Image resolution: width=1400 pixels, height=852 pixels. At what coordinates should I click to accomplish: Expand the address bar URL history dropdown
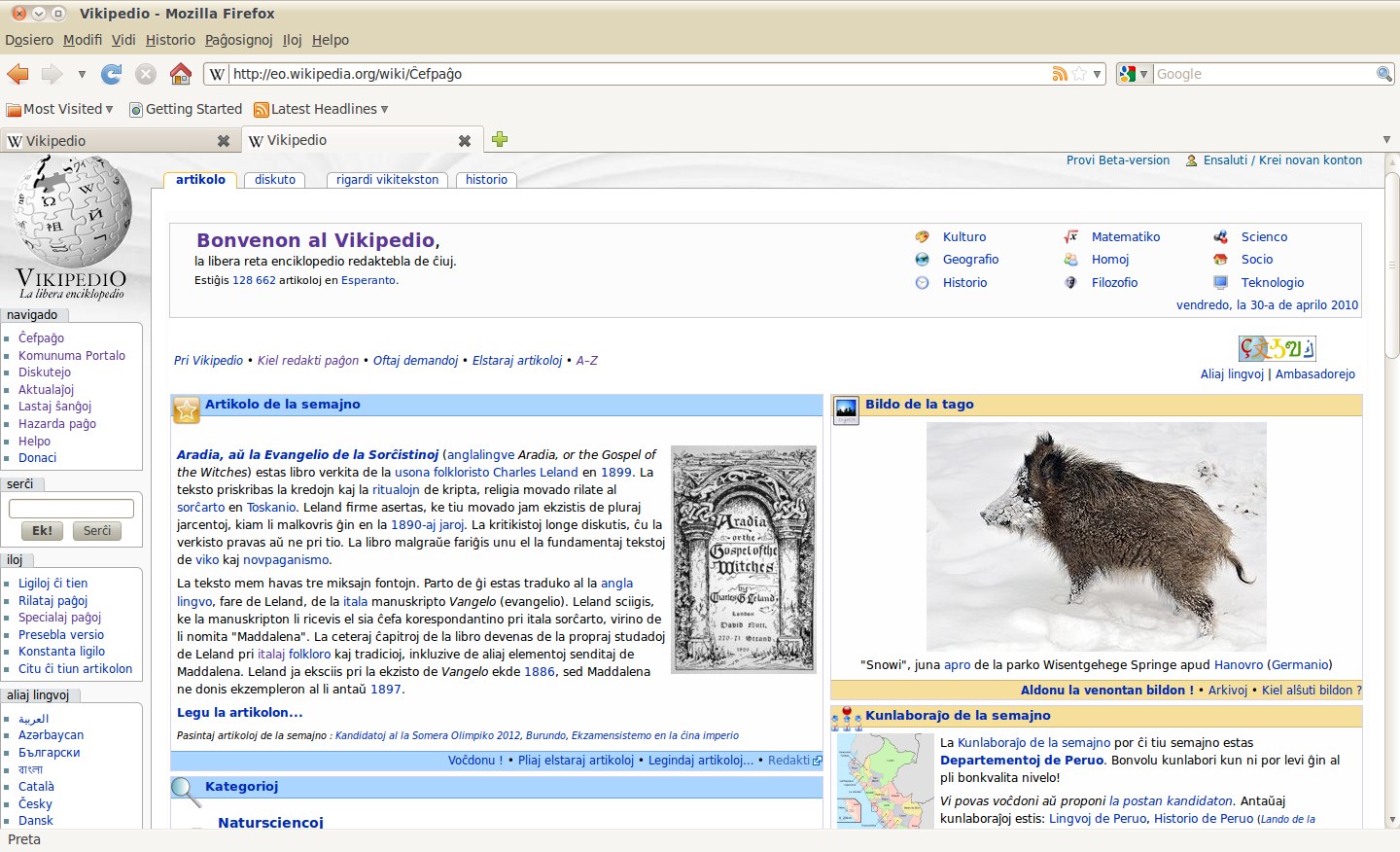coord(1097,74)
